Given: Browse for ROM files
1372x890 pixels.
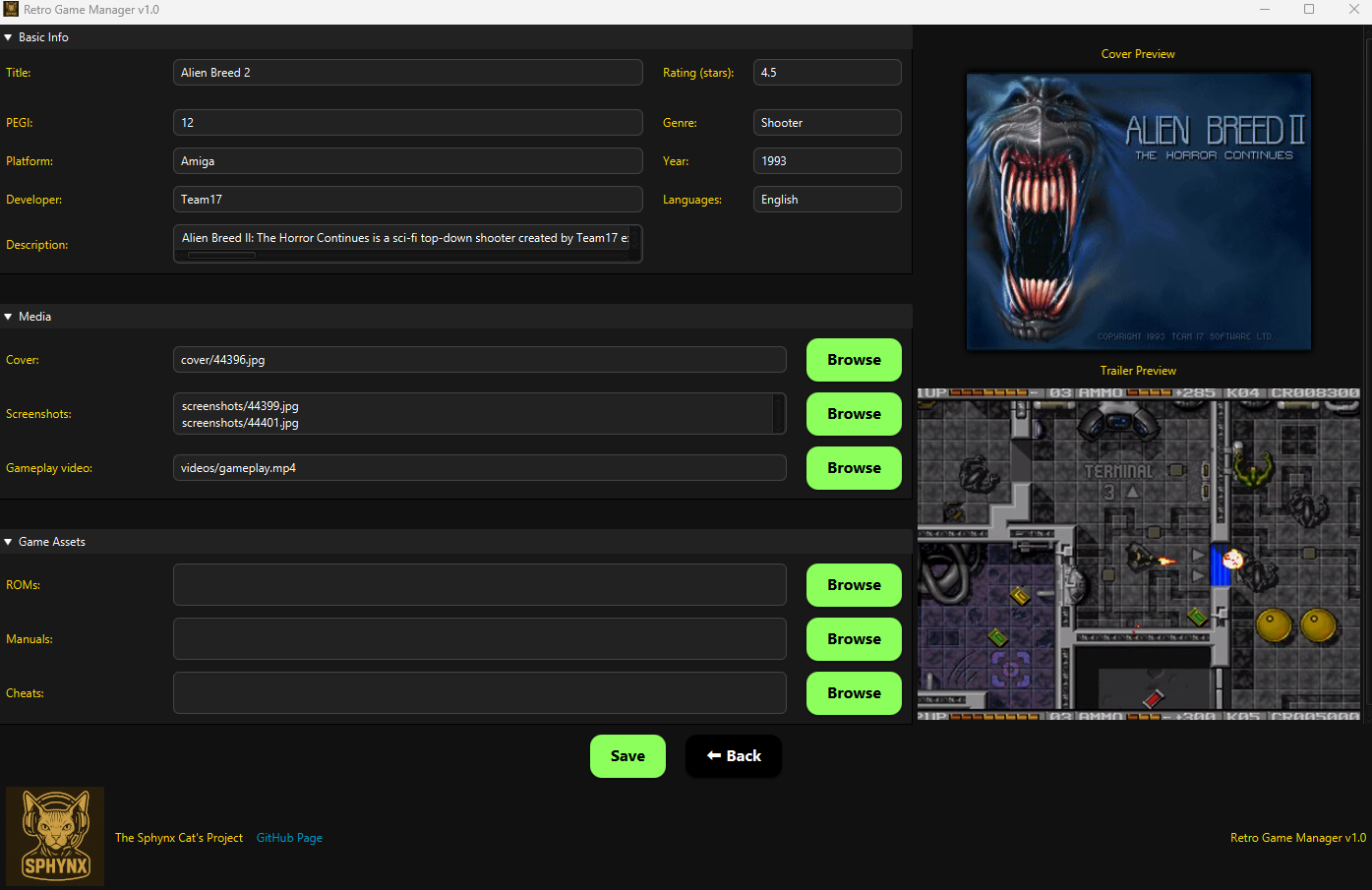Looking at the screenshot, I should (853, 585).
